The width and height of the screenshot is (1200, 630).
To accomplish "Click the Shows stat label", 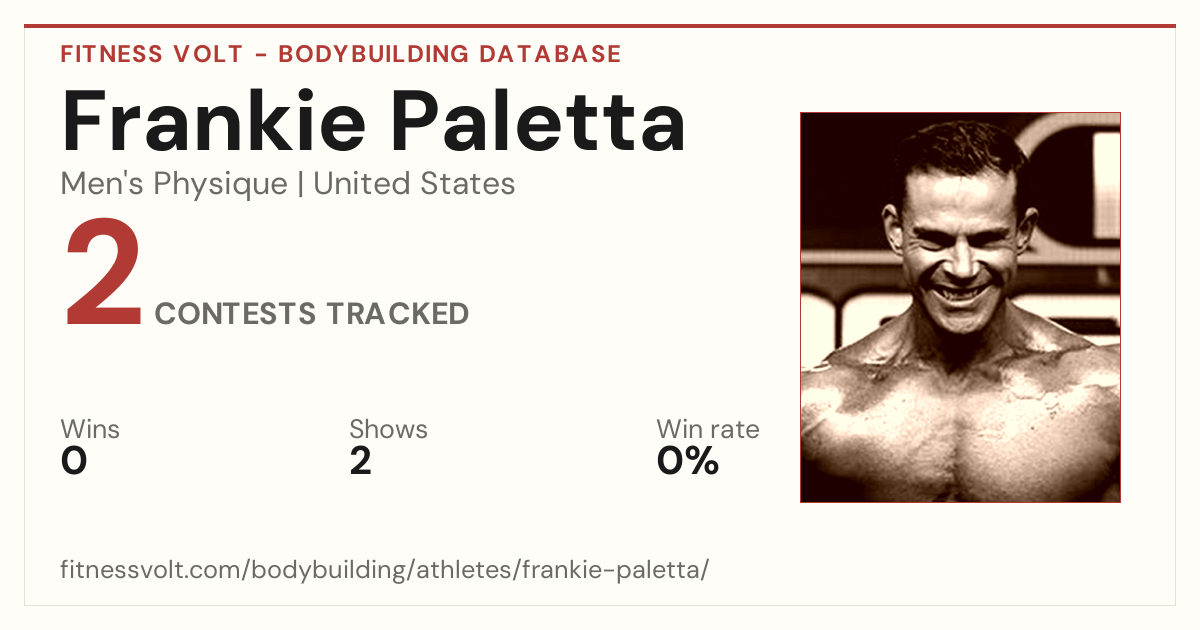I will 388,429.
